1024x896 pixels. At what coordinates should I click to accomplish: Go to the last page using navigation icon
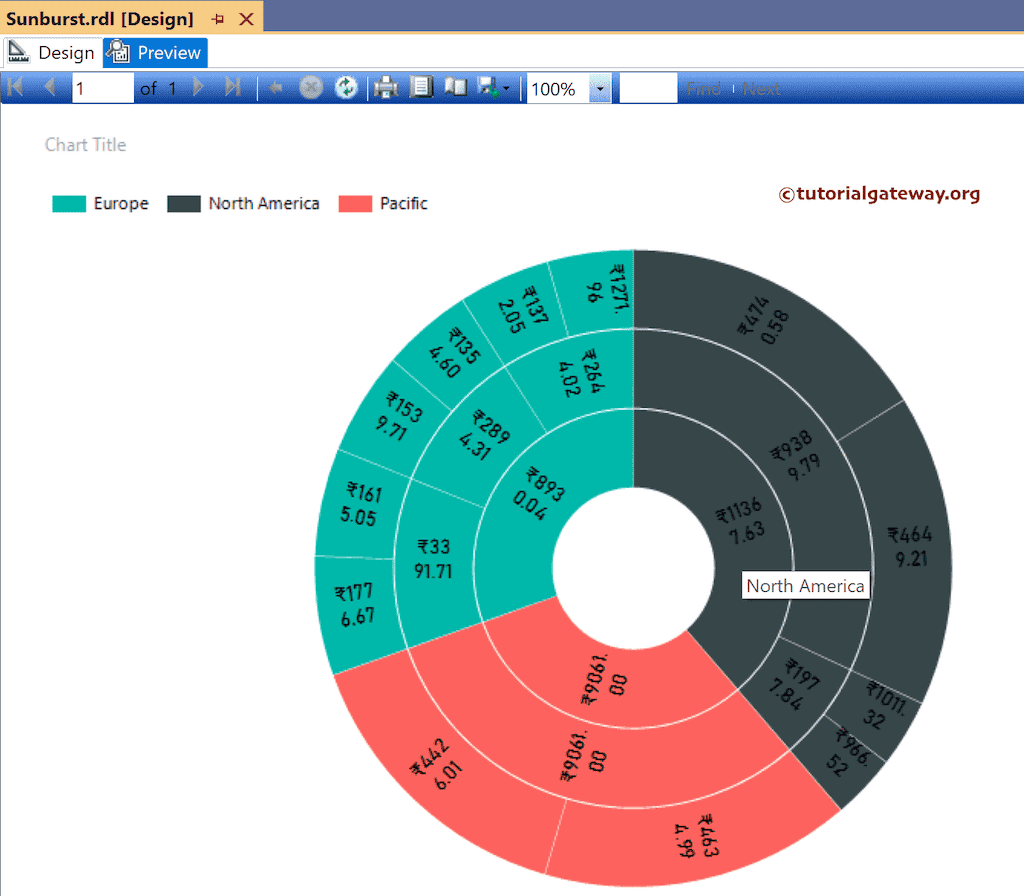point(232,87)
